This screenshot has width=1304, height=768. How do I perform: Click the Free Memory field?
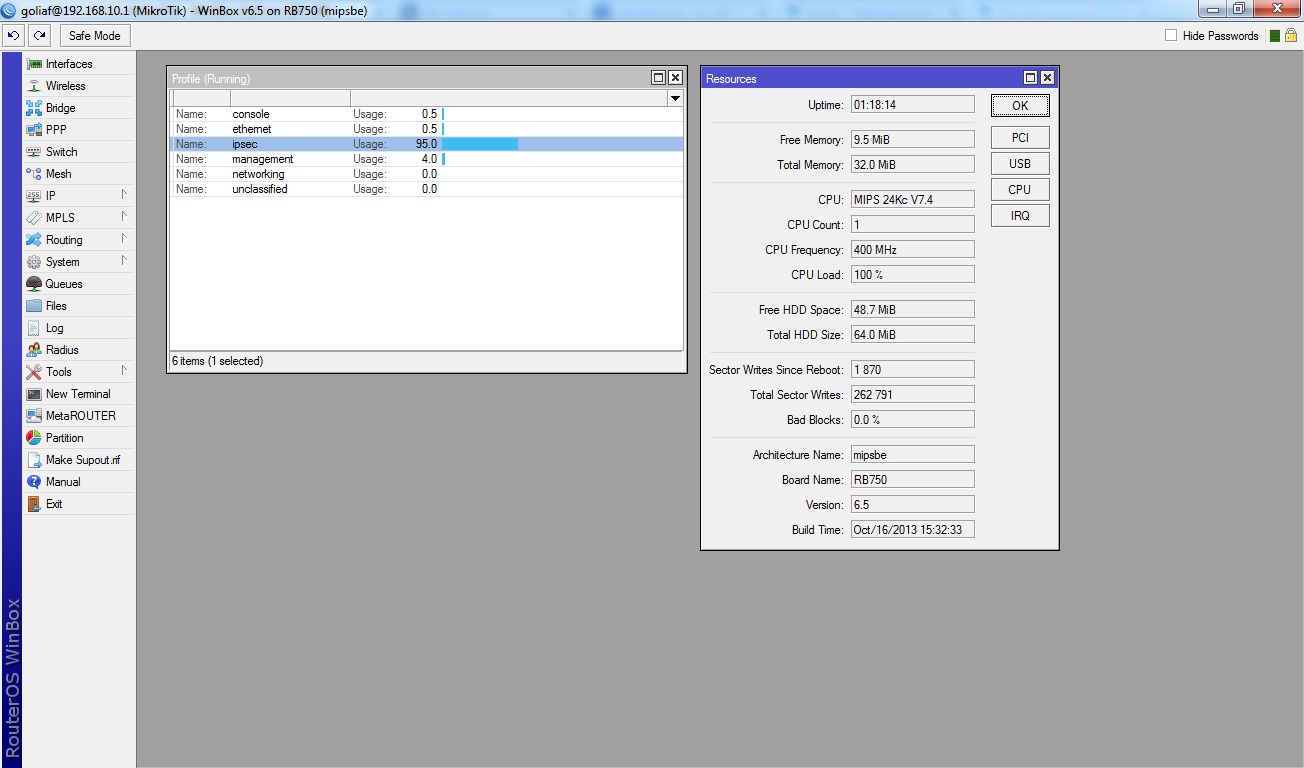tap(912, 140)
